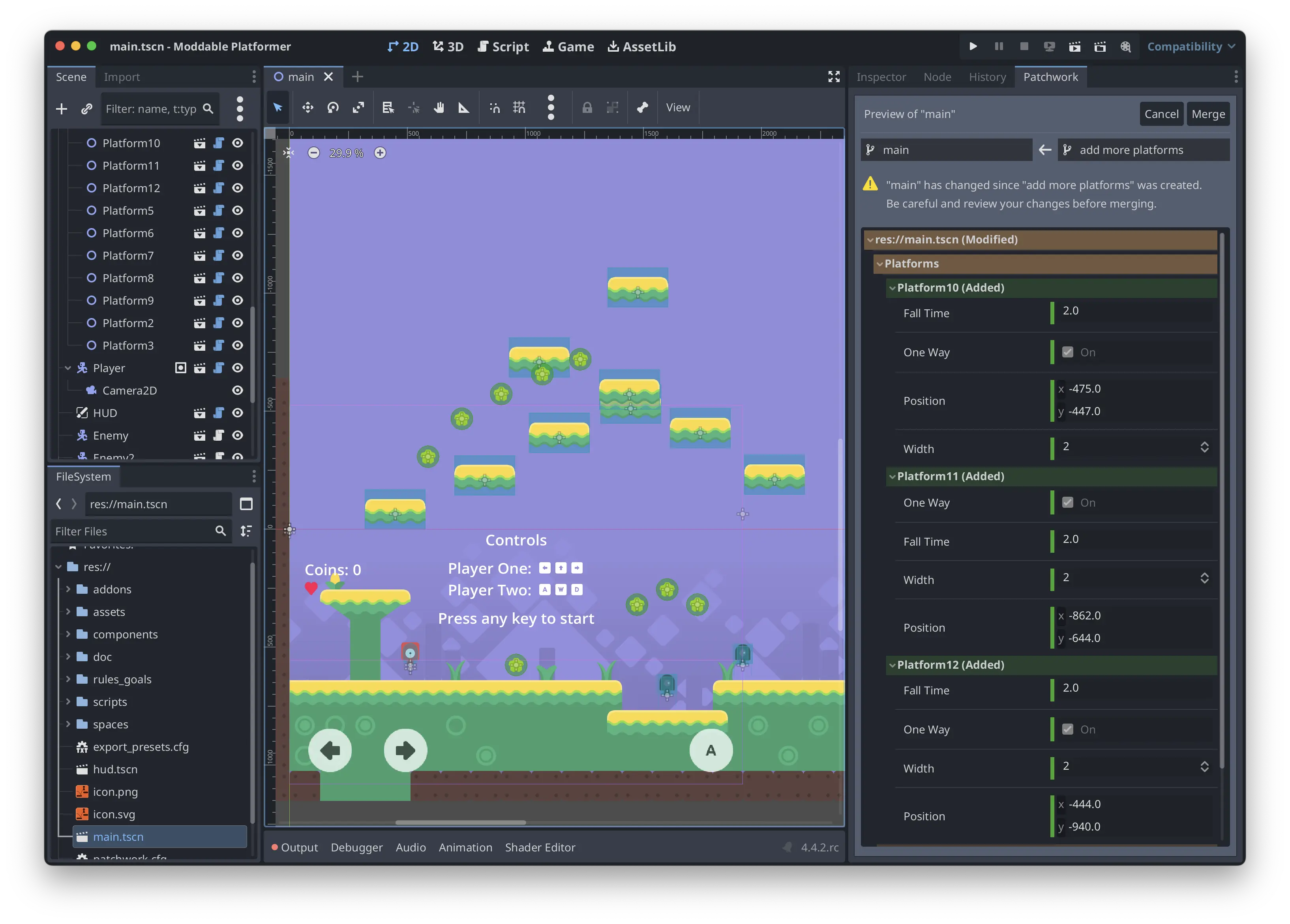Select the Rotate mode tool

tap(333, 107)
